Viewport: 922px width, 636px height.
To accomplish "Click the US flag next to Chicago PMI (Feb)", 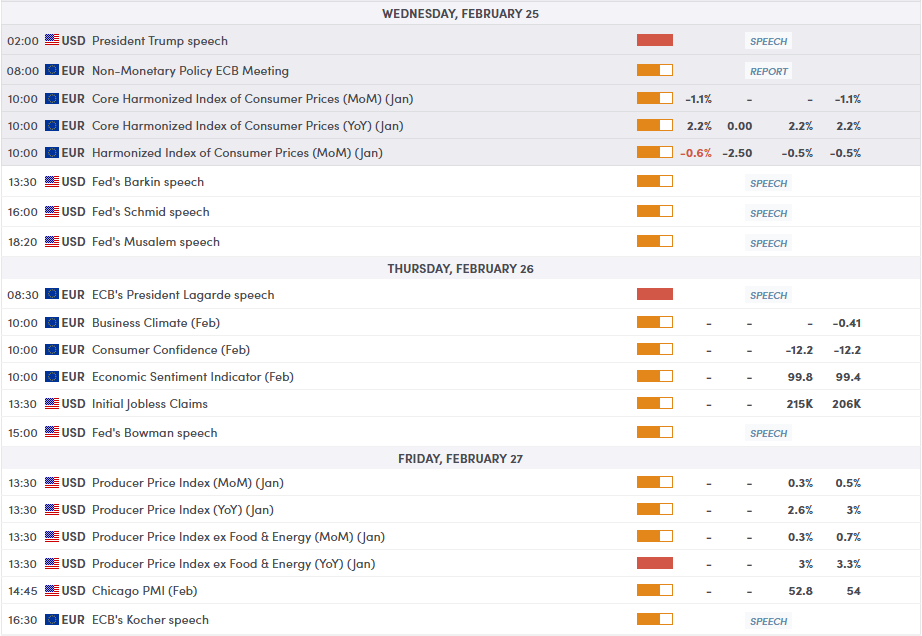I will click(x=52, y=590).
